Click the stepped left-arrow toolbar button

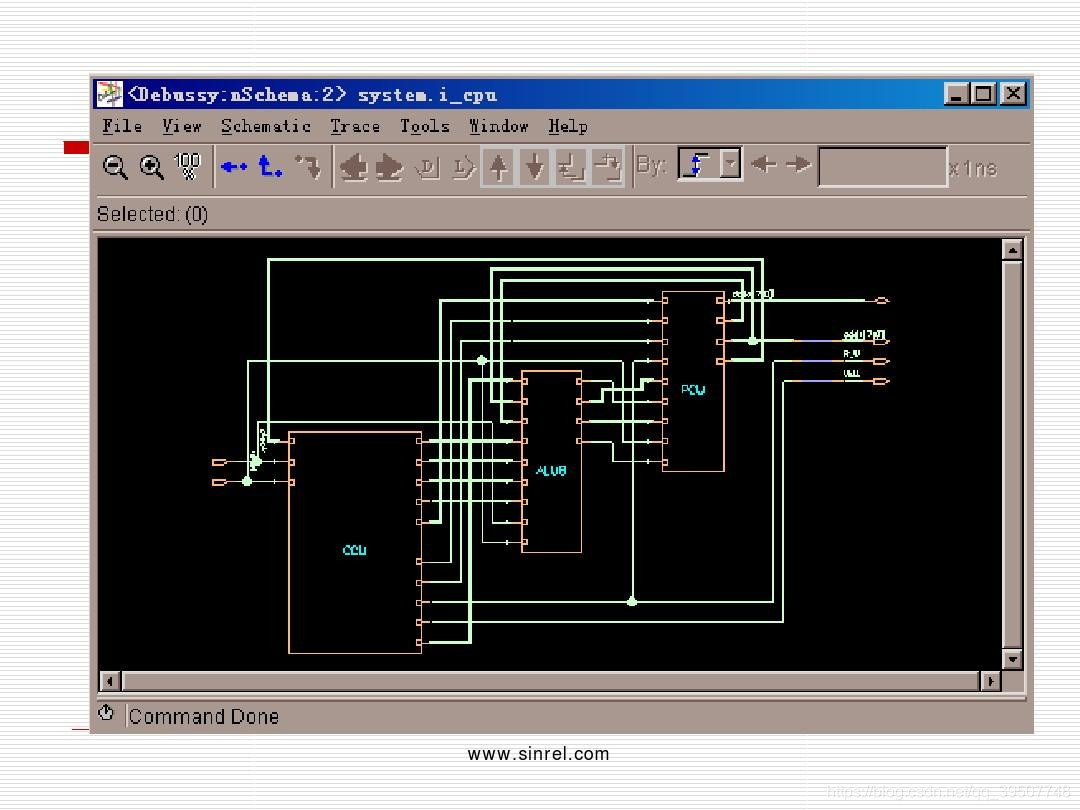[x=571, y=167]
